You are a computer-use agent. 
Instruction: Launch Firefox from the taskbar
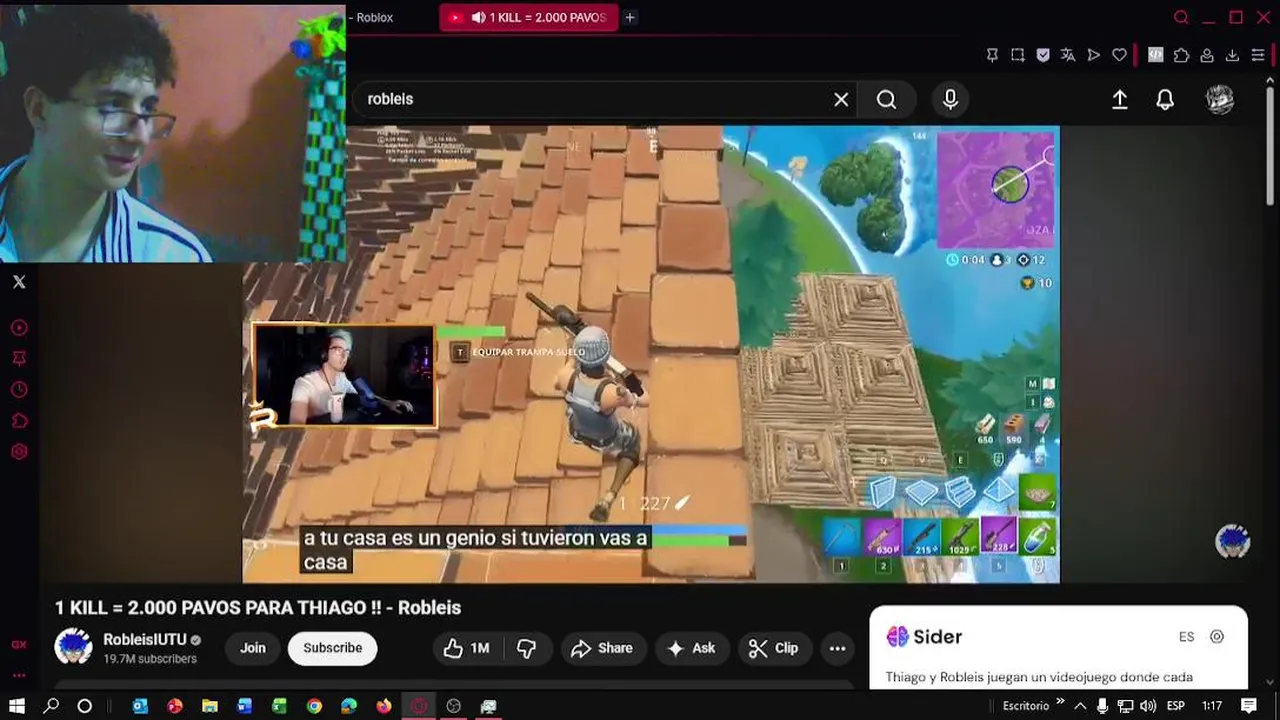tap(384, 706)
